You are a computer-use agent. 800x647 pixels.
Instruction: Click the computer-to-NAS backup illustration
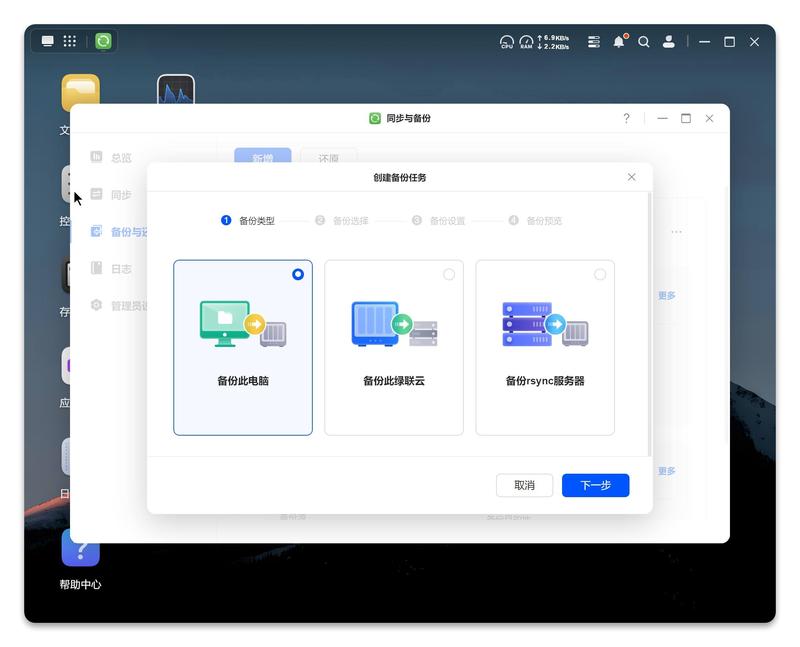point(243,324)
